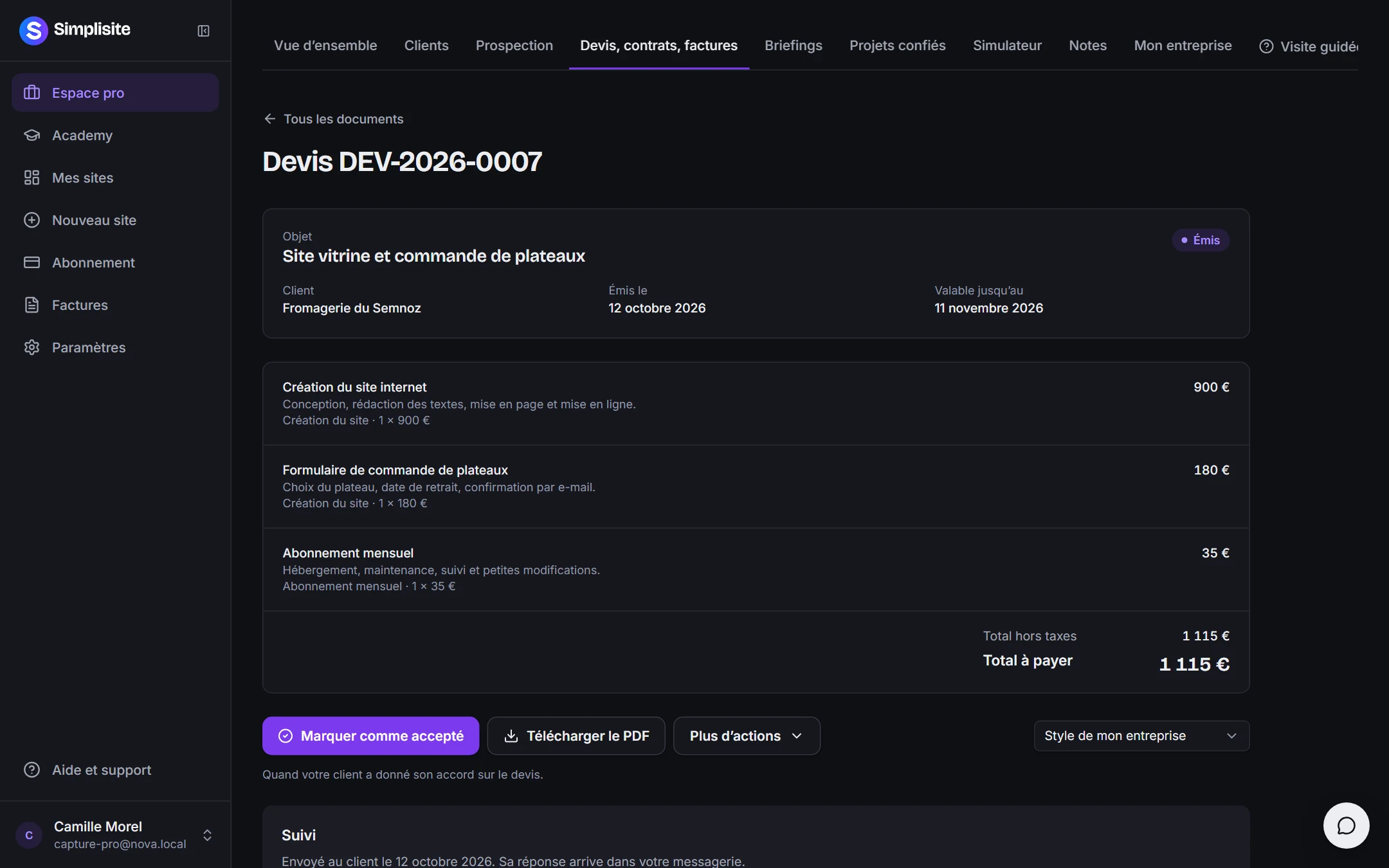The height and width of the screenshot is (868, 1389).
Task: Open the Style de mon entreprise dropdown
Action: coord(1141,736)
